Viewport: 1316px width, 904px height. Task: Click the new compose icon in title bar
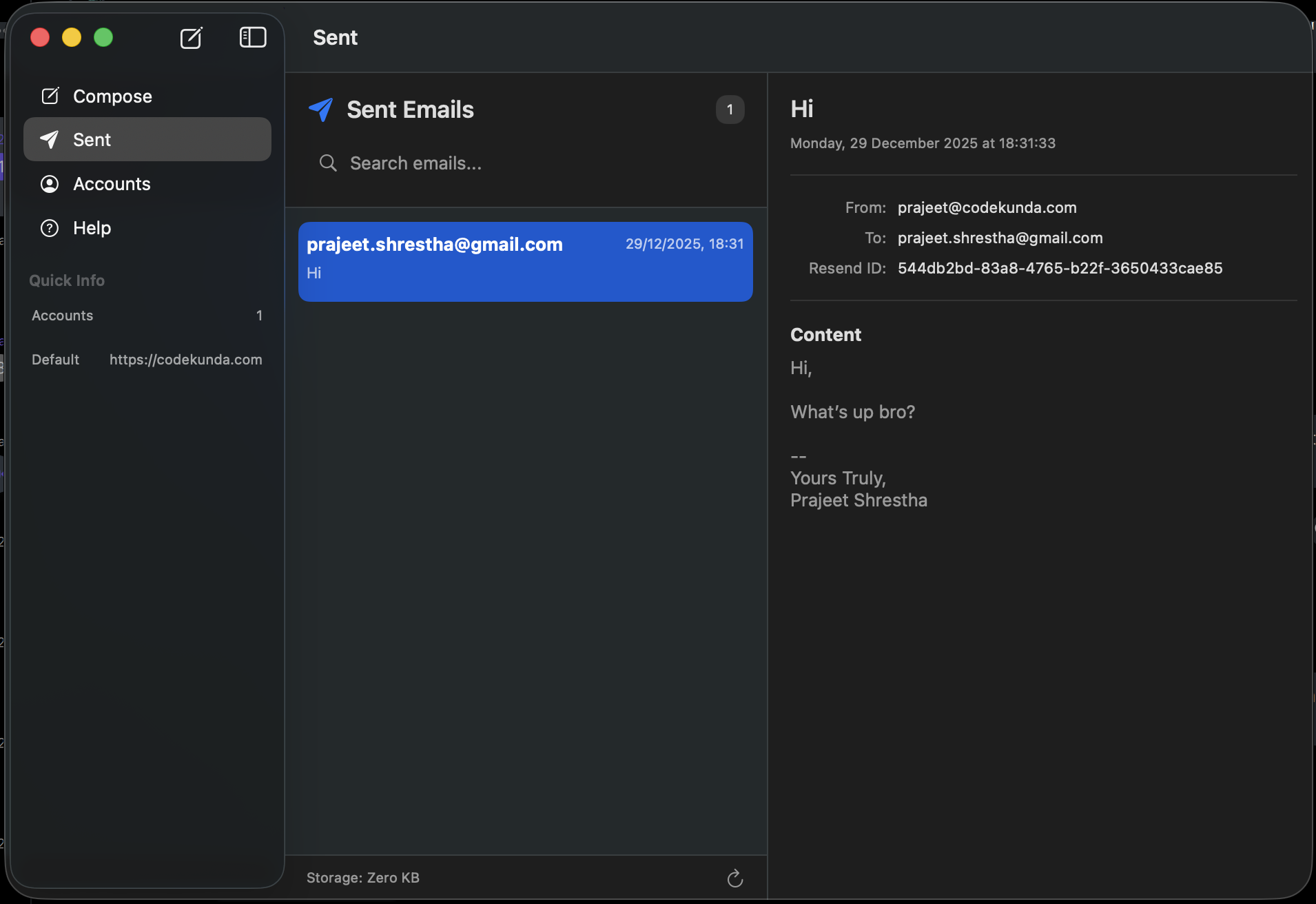pos(191,38)
